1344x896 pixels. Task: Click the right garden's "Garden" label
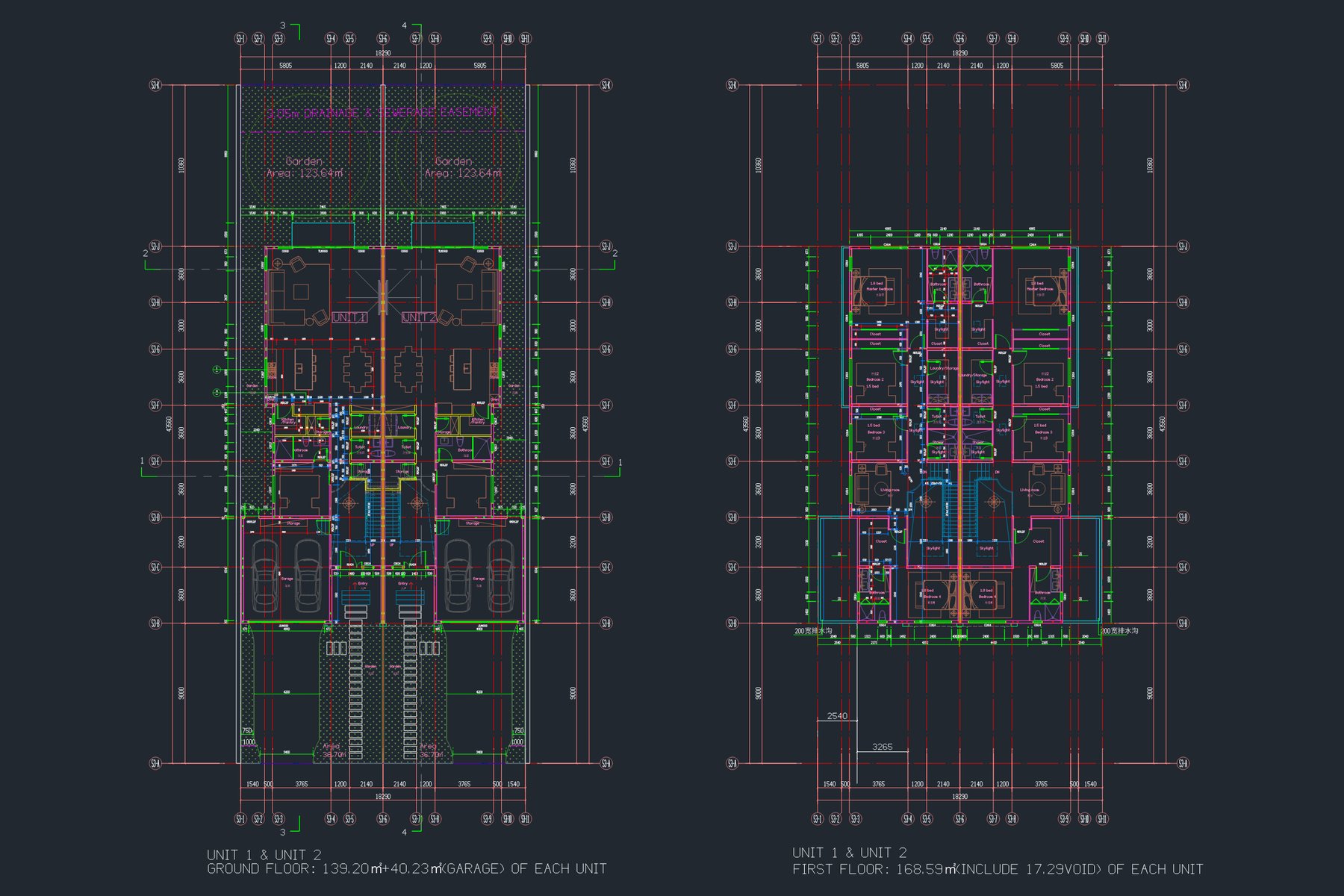click(x=453, y=161)
